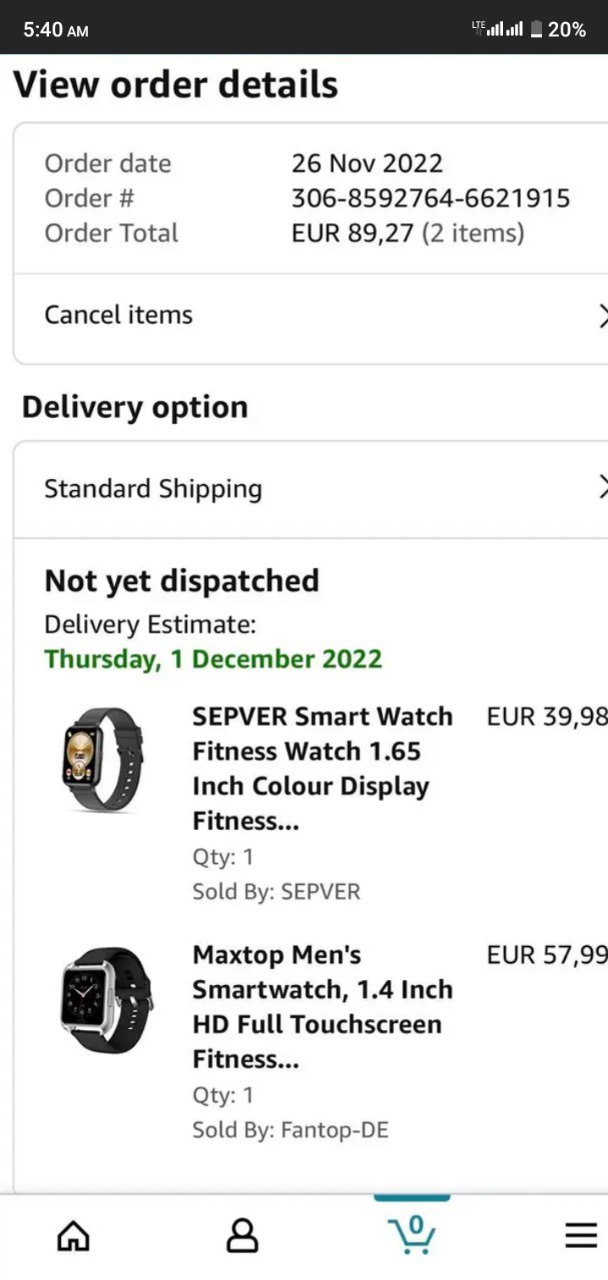Open the account profile icon
This screenshot has height=1280, width=608.
[x=242, y=1237]
